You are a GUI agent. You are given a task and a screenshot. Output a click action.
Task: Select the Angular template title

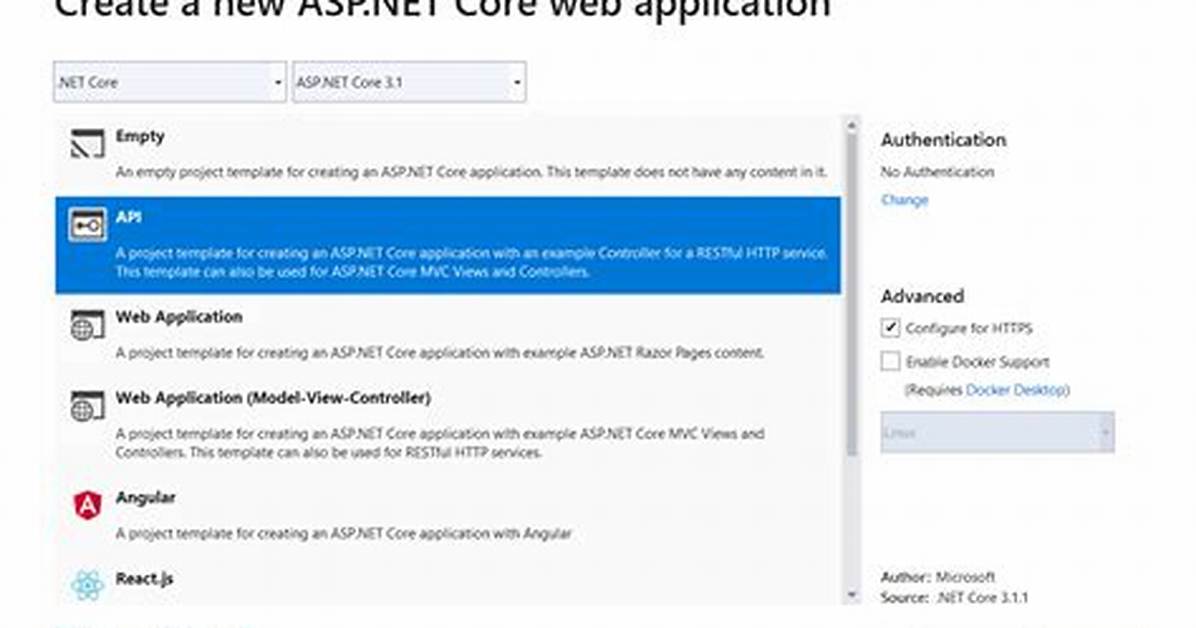[x=145, y=498]
